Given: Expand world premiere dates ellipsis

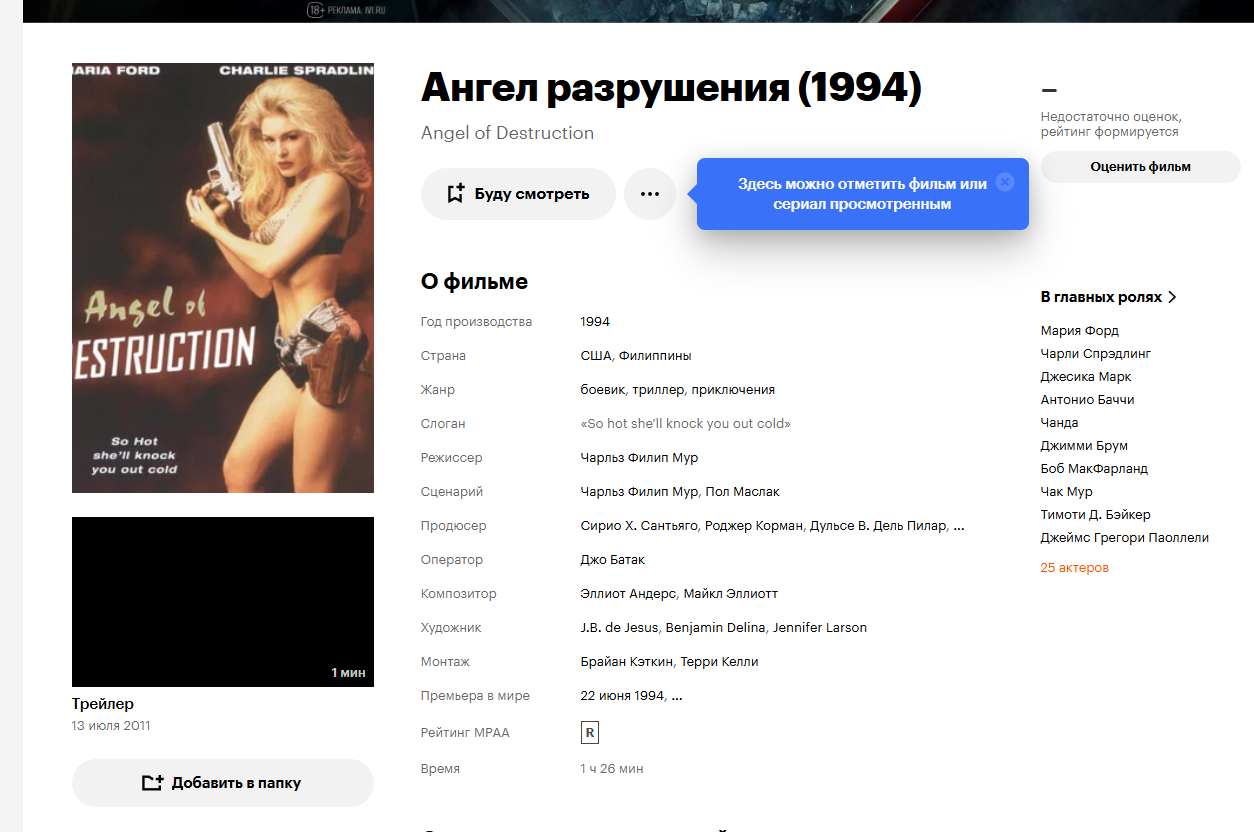Looking at the screenshot, I should pyautogui.click(x=677, y=696).
